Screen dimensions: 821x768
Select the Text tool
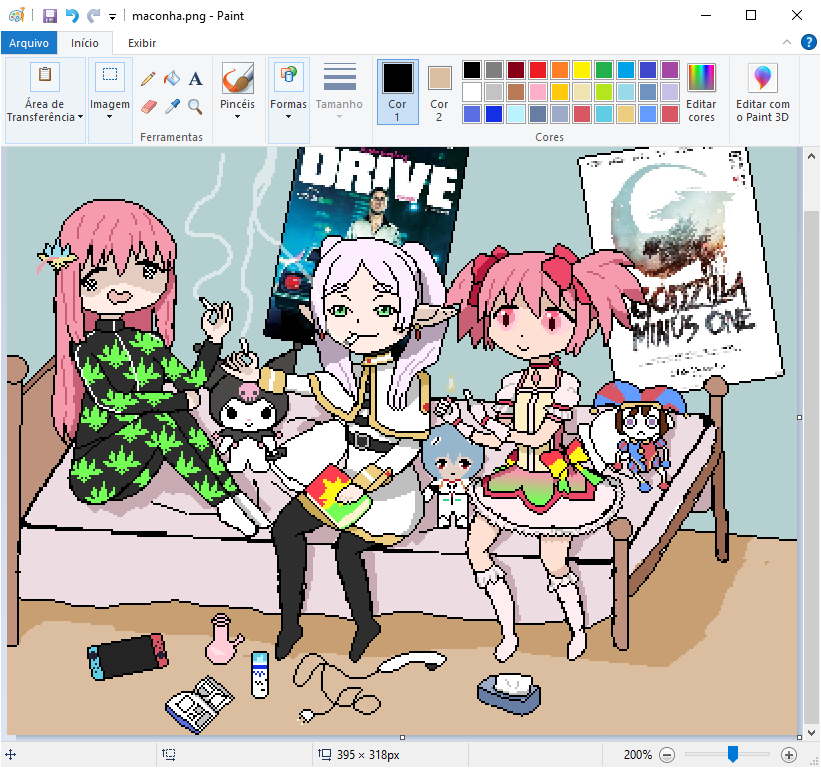pyautogui.click(x=196, y=79)
